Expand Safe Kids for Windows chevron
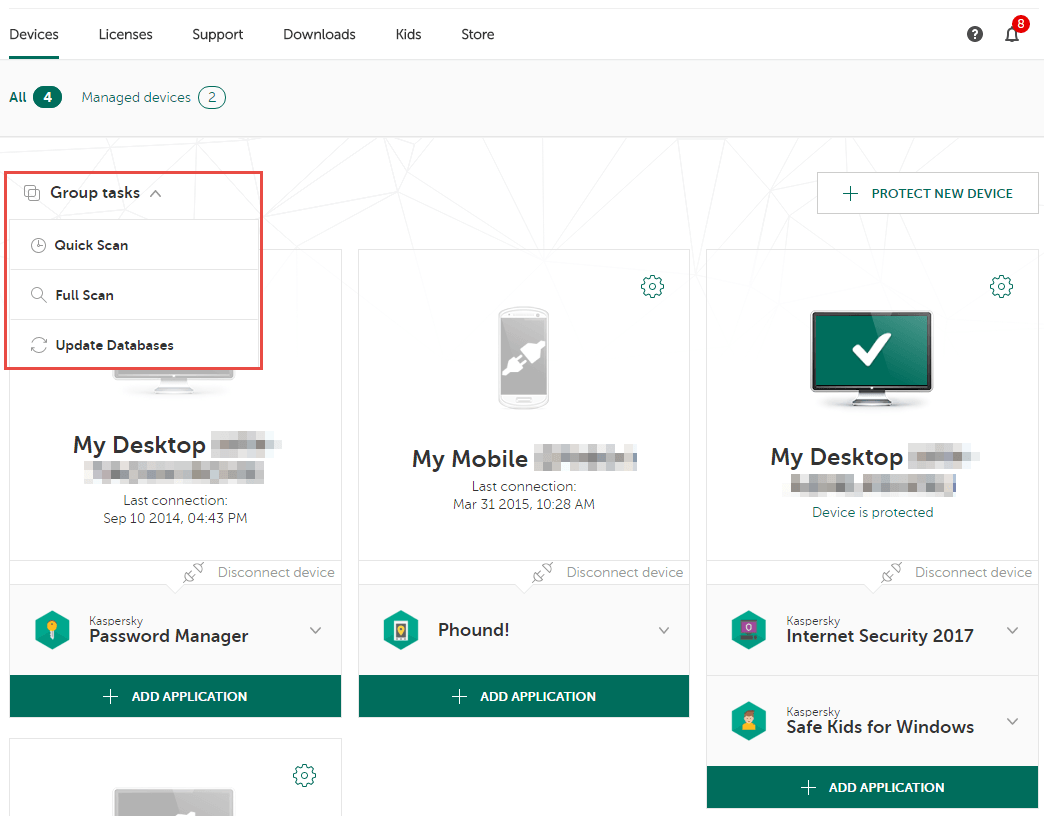Screen dimensions: 1044x816 (x=1013, y=721)
